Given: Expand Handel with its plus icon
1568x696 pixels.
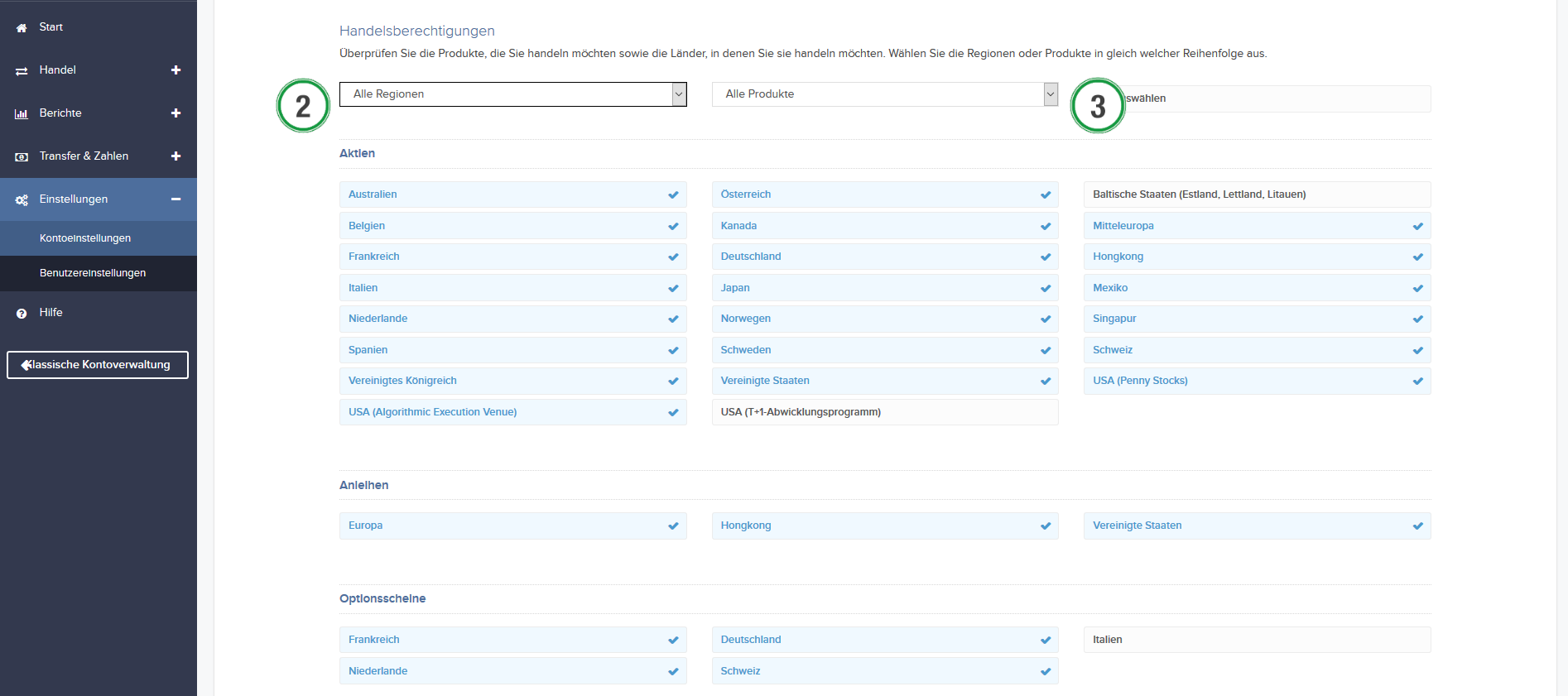Looking at the screenshot, I should point(176,70).
